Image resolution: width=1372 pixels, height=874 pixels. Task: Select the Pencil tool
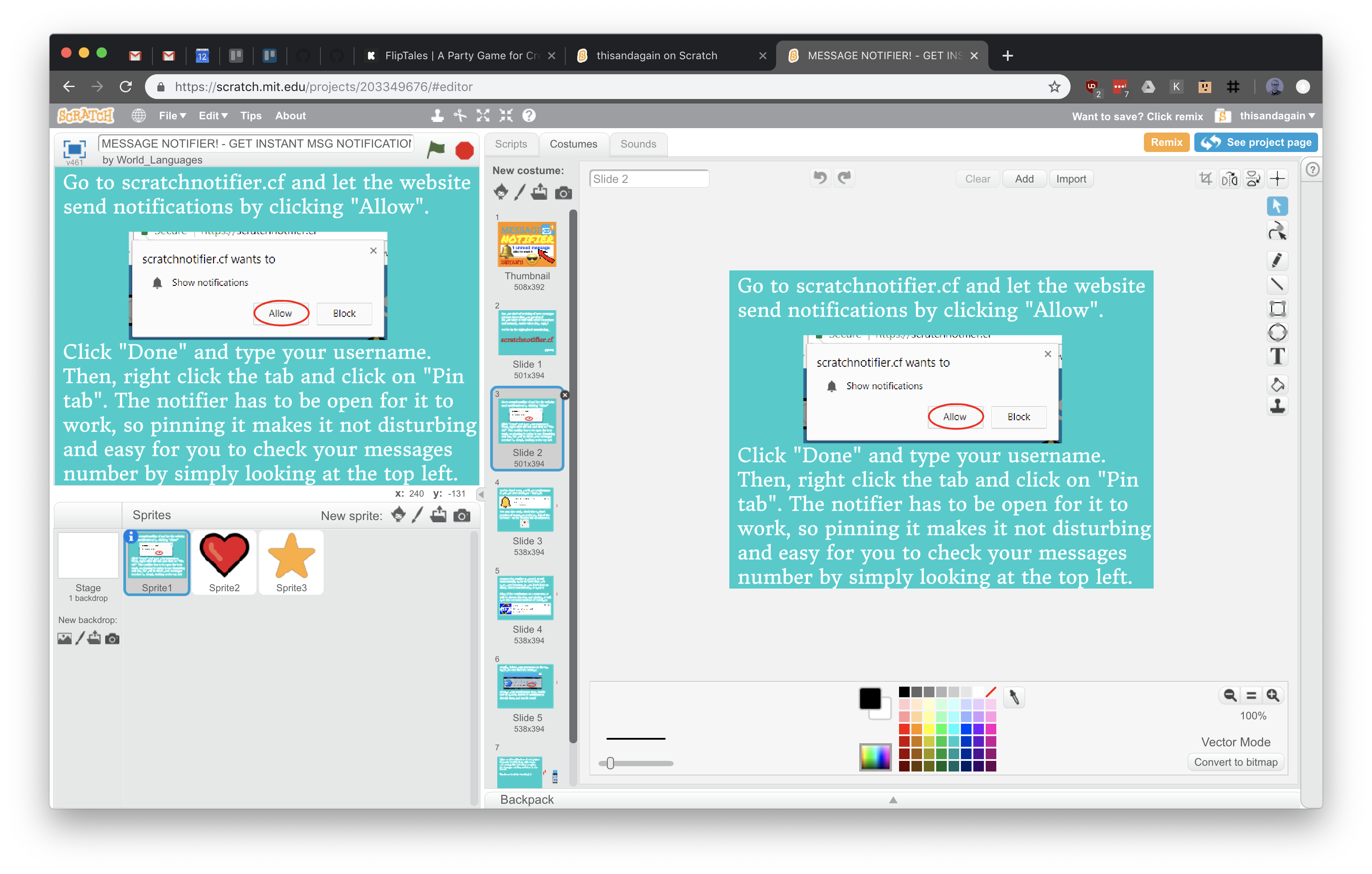(1277, 260)
